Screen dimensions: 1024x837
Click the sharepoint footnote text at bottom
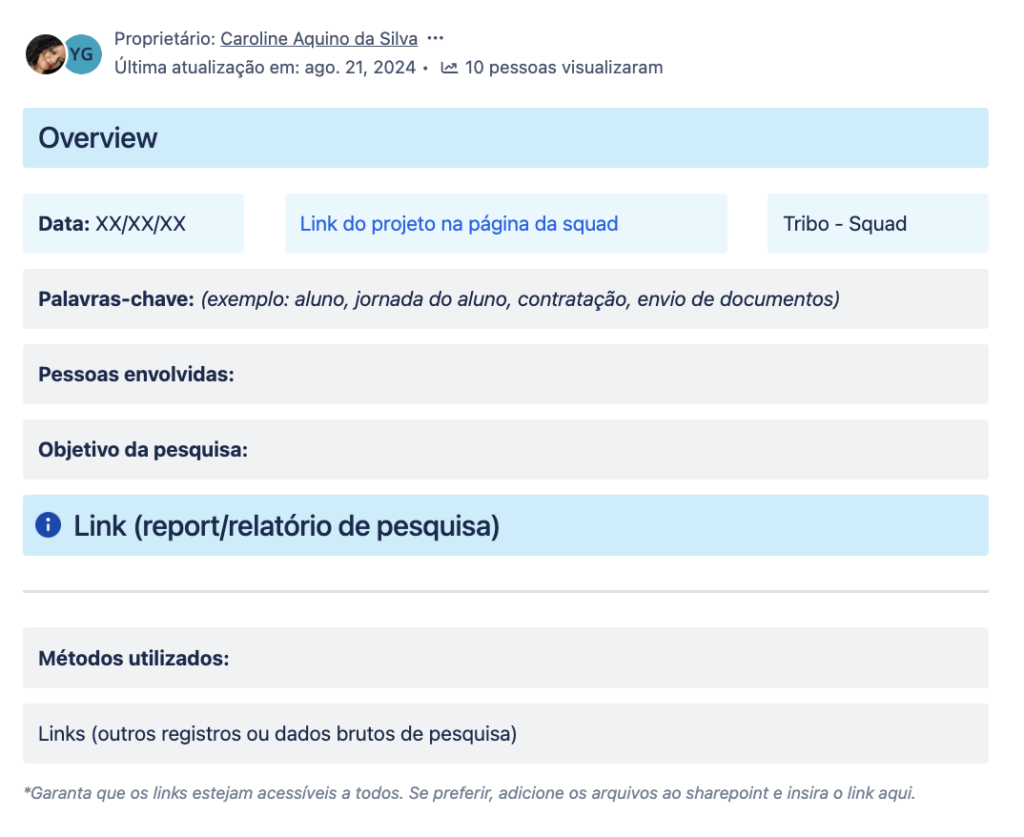click(x=469, y=793)
